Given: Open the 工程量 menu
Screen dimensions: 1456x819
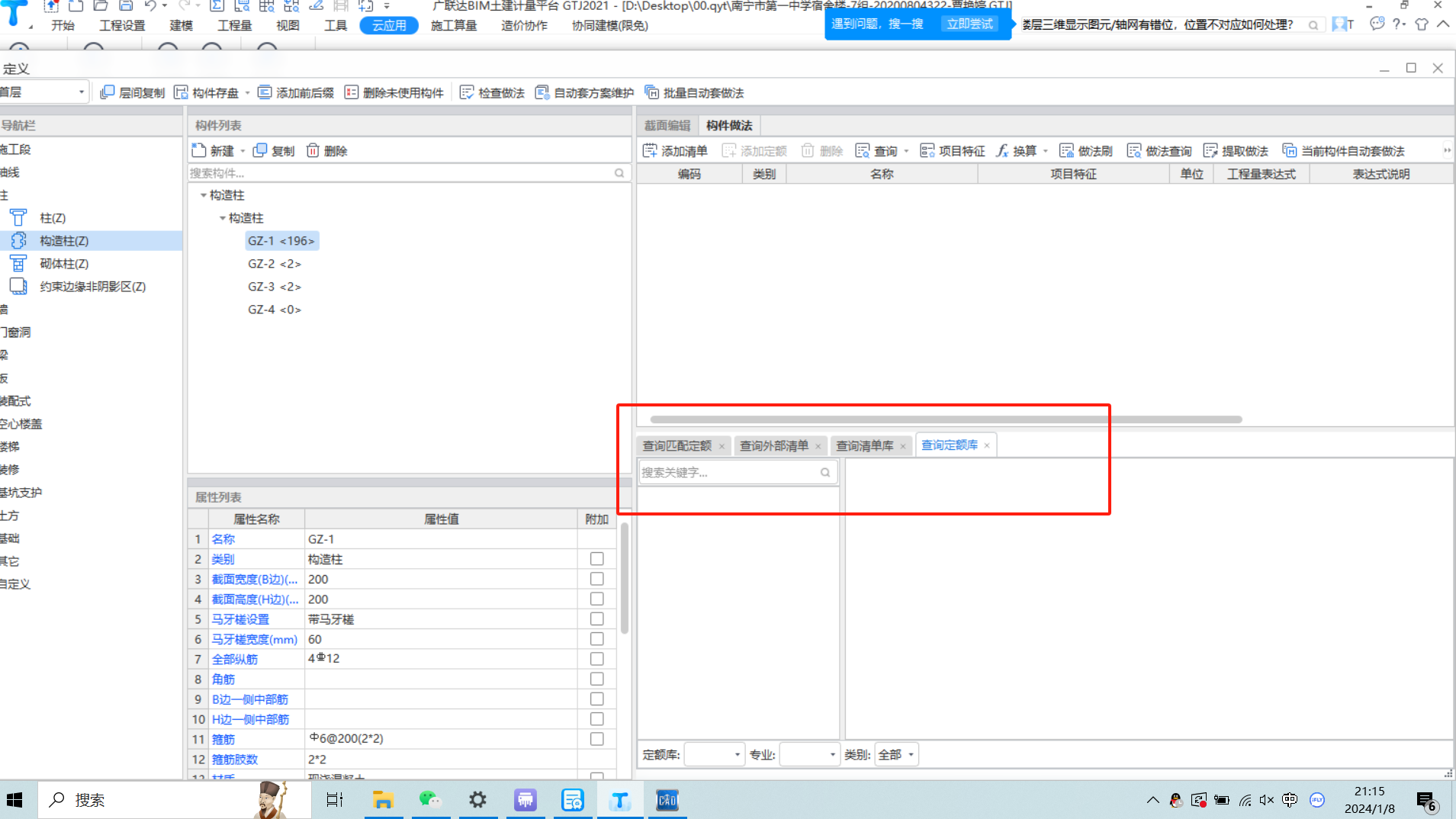Looking at the screenshot, I should pyautogui.click(x=234, y=25).
